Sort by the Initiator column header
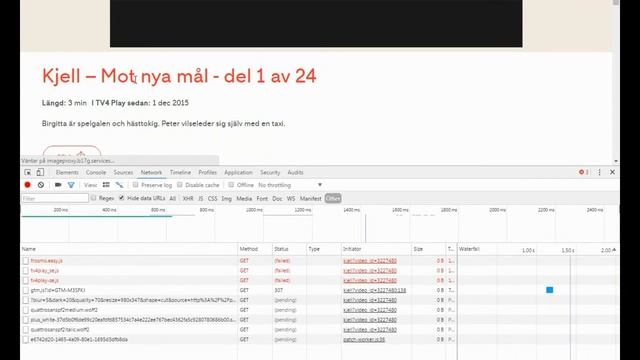640x360 pixels. tap(377, 249)
